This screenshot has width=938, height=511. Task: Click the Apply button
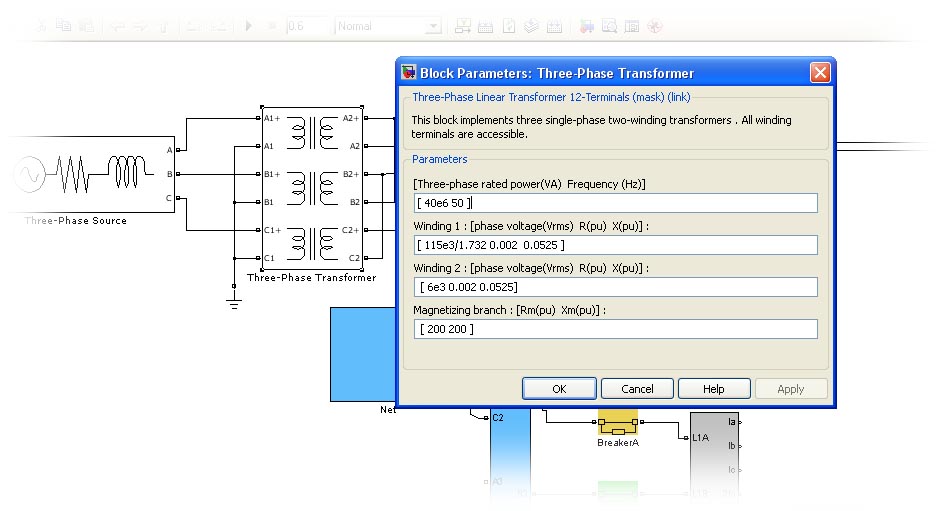pos(790,389)
